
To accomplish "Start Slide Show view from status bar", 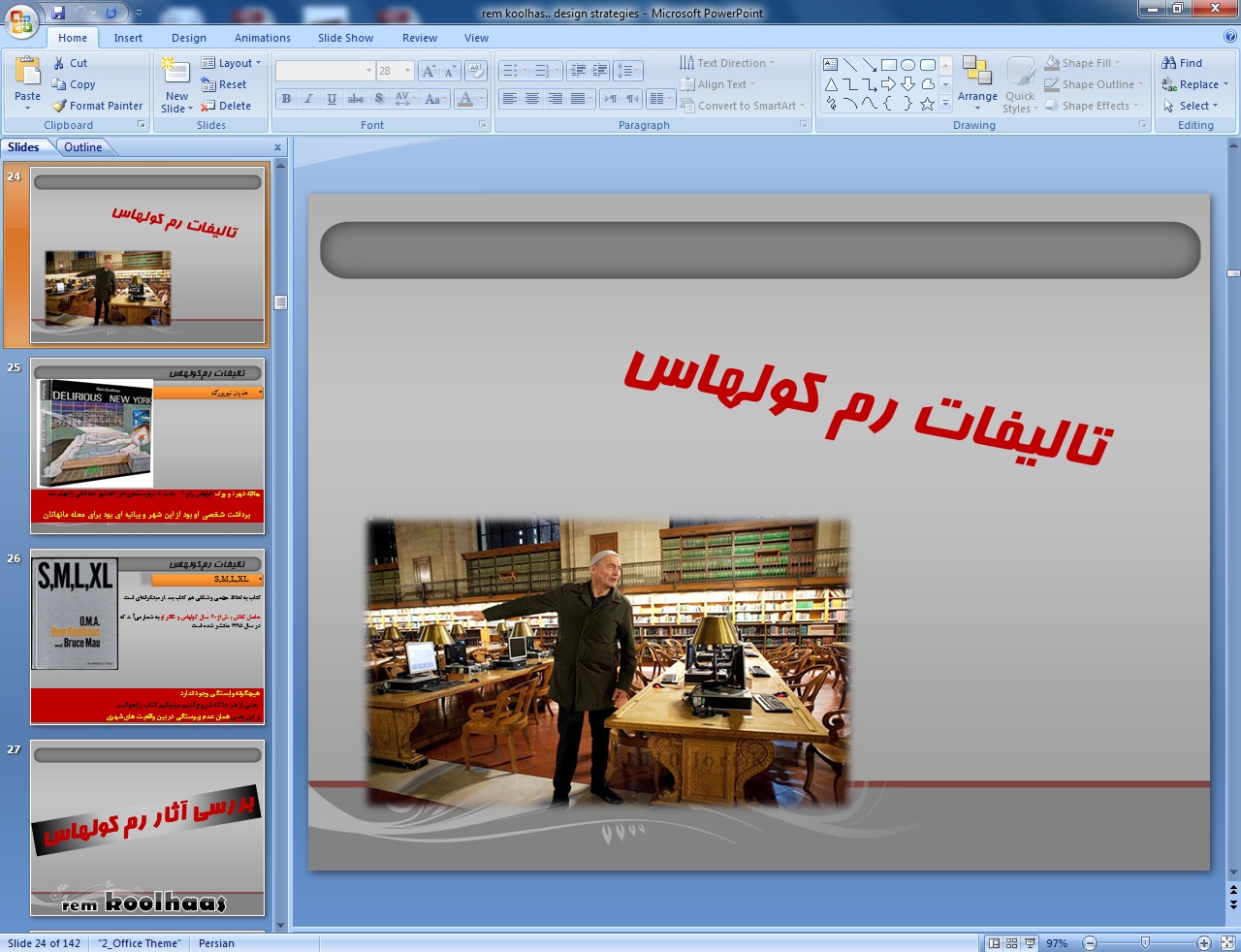I will (1030, 942).
